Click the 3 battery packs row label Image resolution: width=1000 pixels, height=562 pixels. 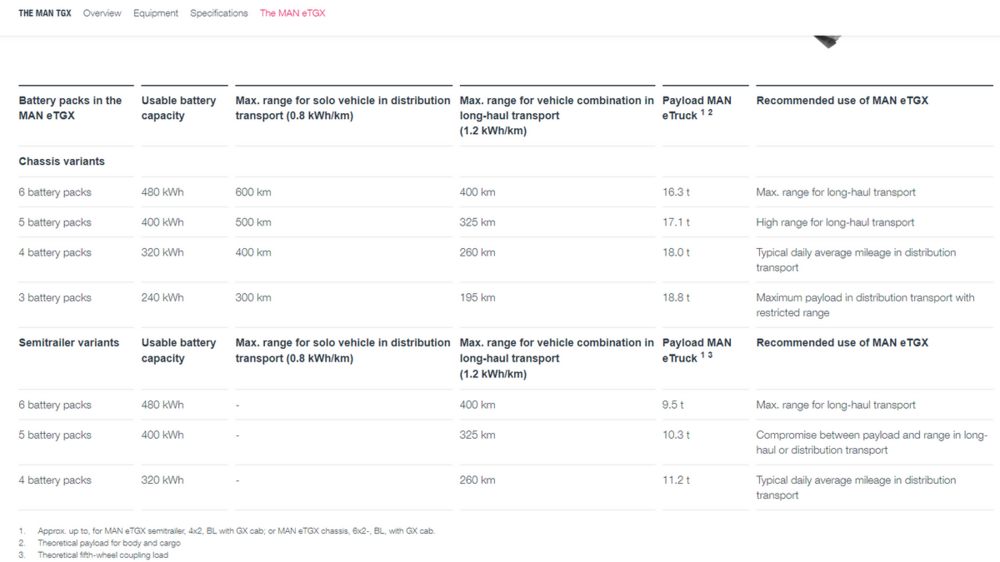point(55,298)
